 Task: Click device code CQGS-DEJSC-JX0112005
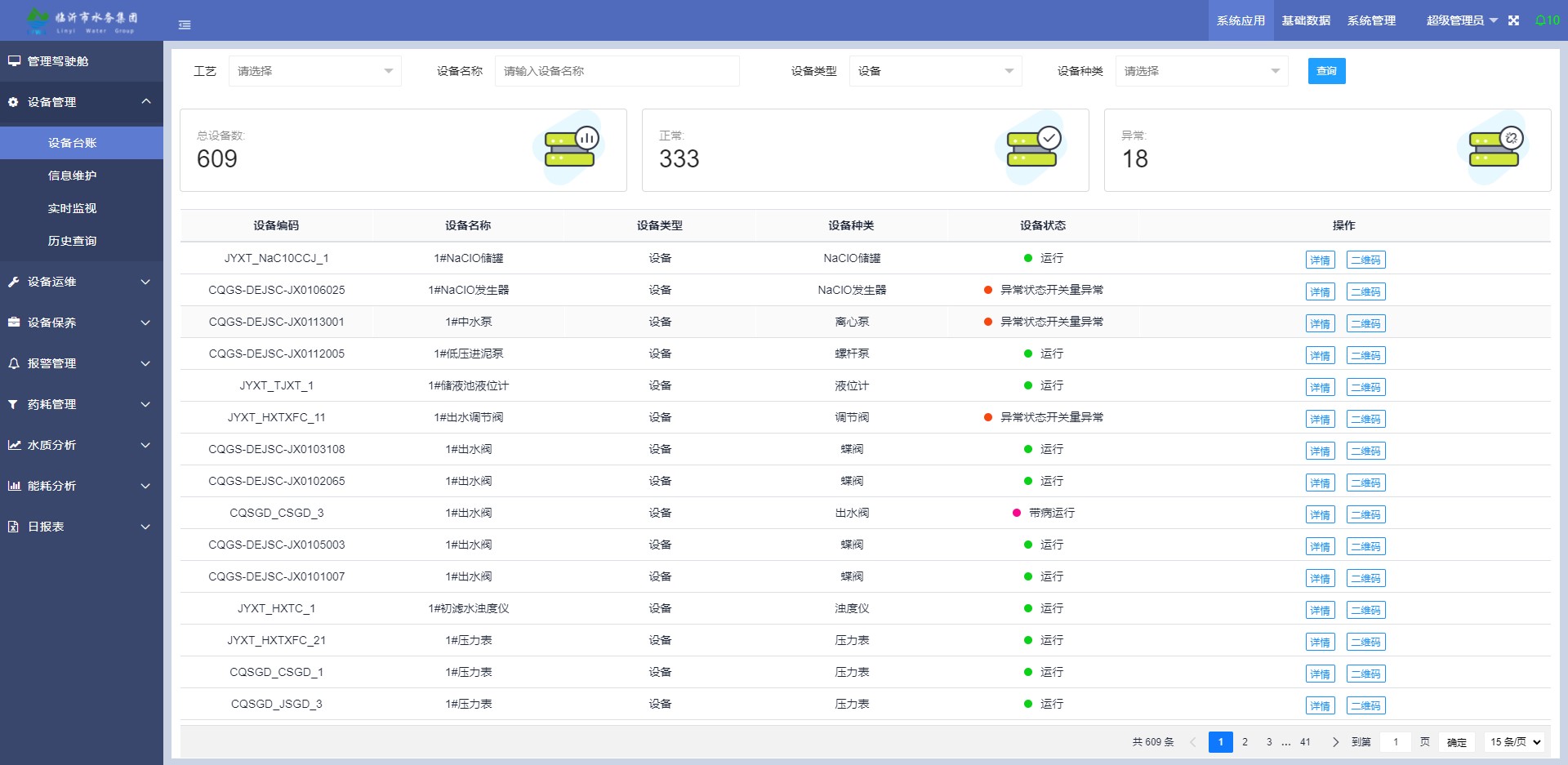276,354
